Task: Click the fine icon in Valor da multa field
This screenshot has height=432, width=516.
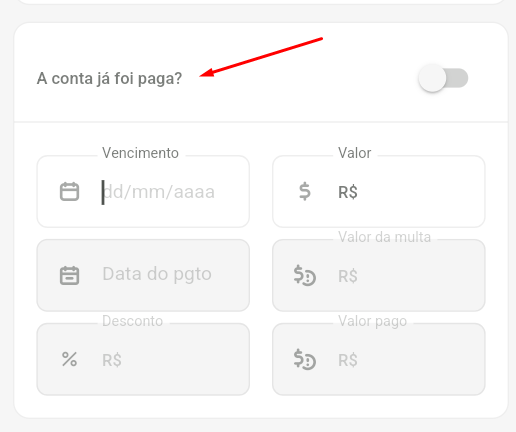Action: tap(305, 275)
